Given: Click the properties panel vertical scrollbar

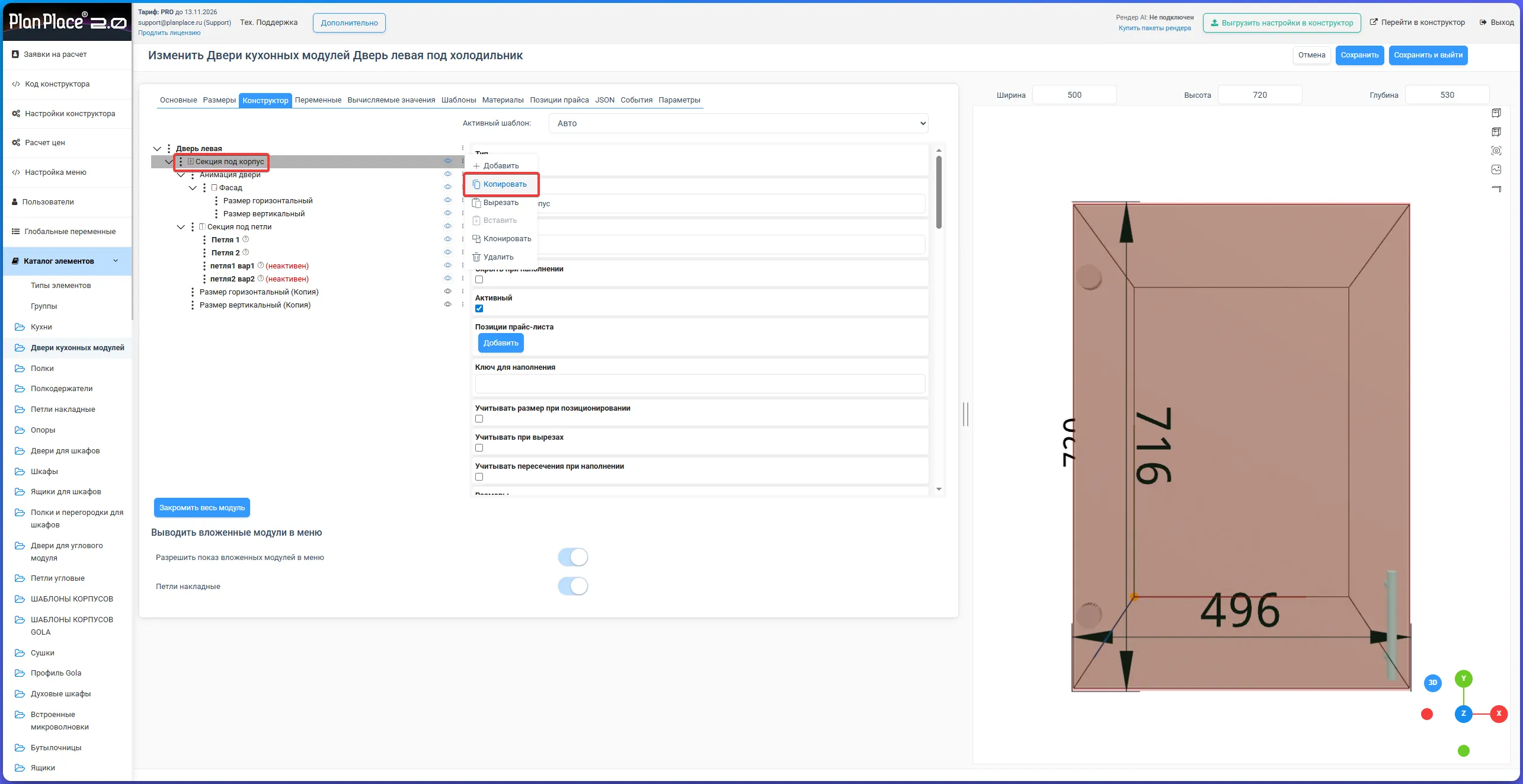Looking at the screenshot, I should click(939, 192).
